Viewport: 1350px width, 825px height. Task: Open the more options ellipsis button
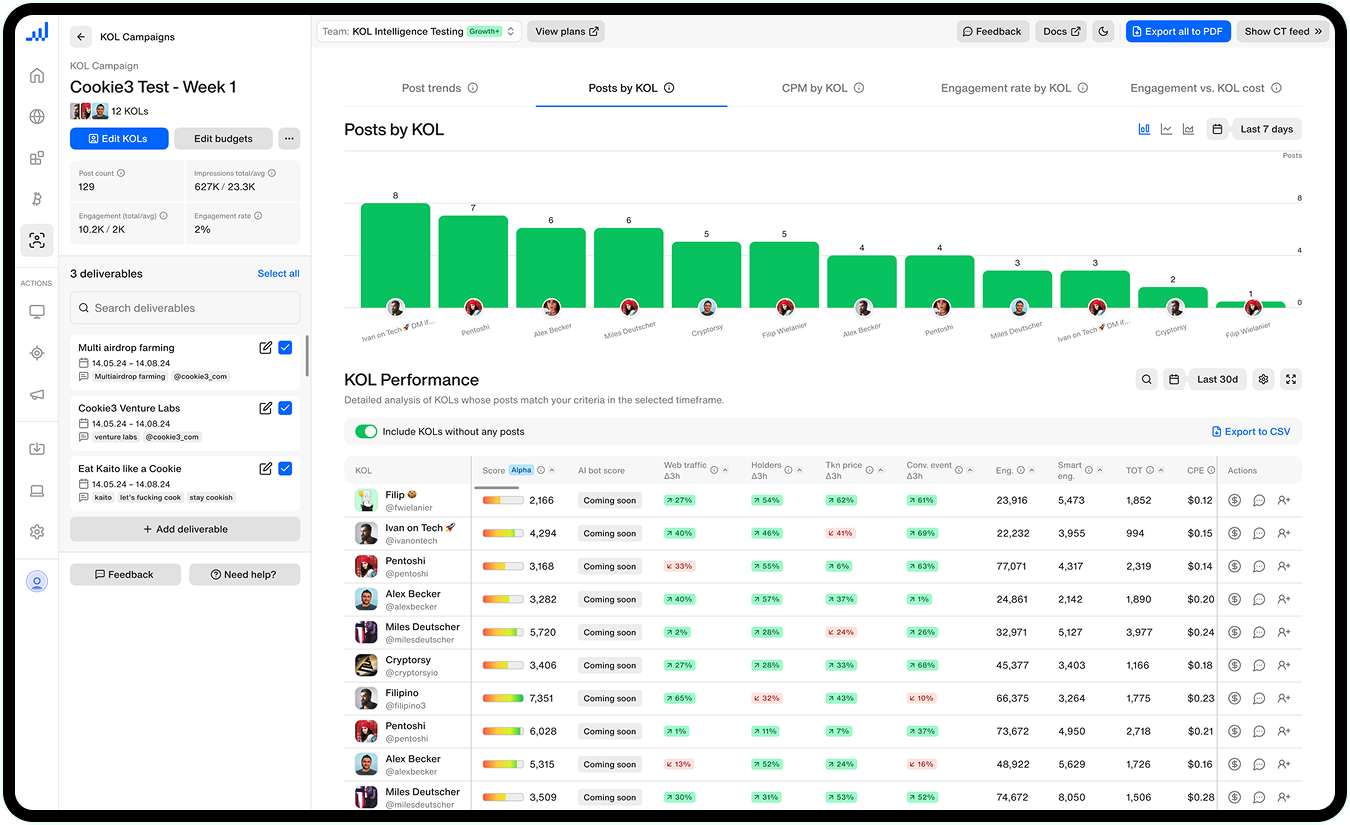(288, 138)
